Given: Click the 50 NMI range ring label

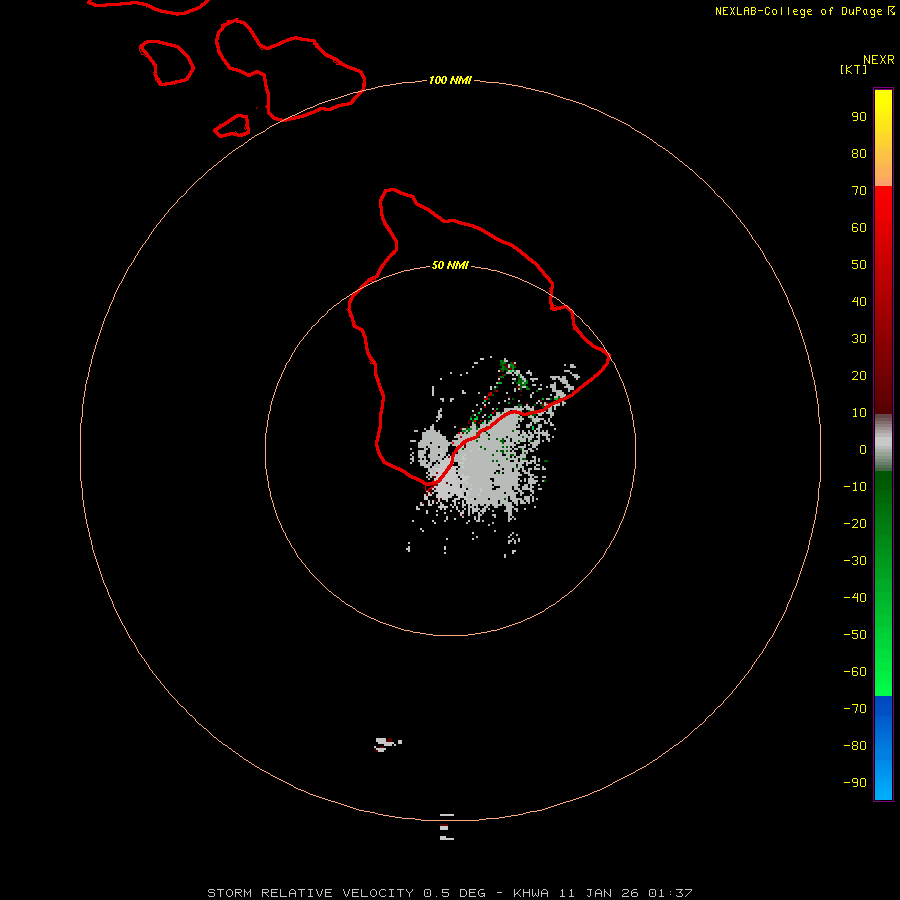Looking at the screenshot, I should click(x=450, y=265).
